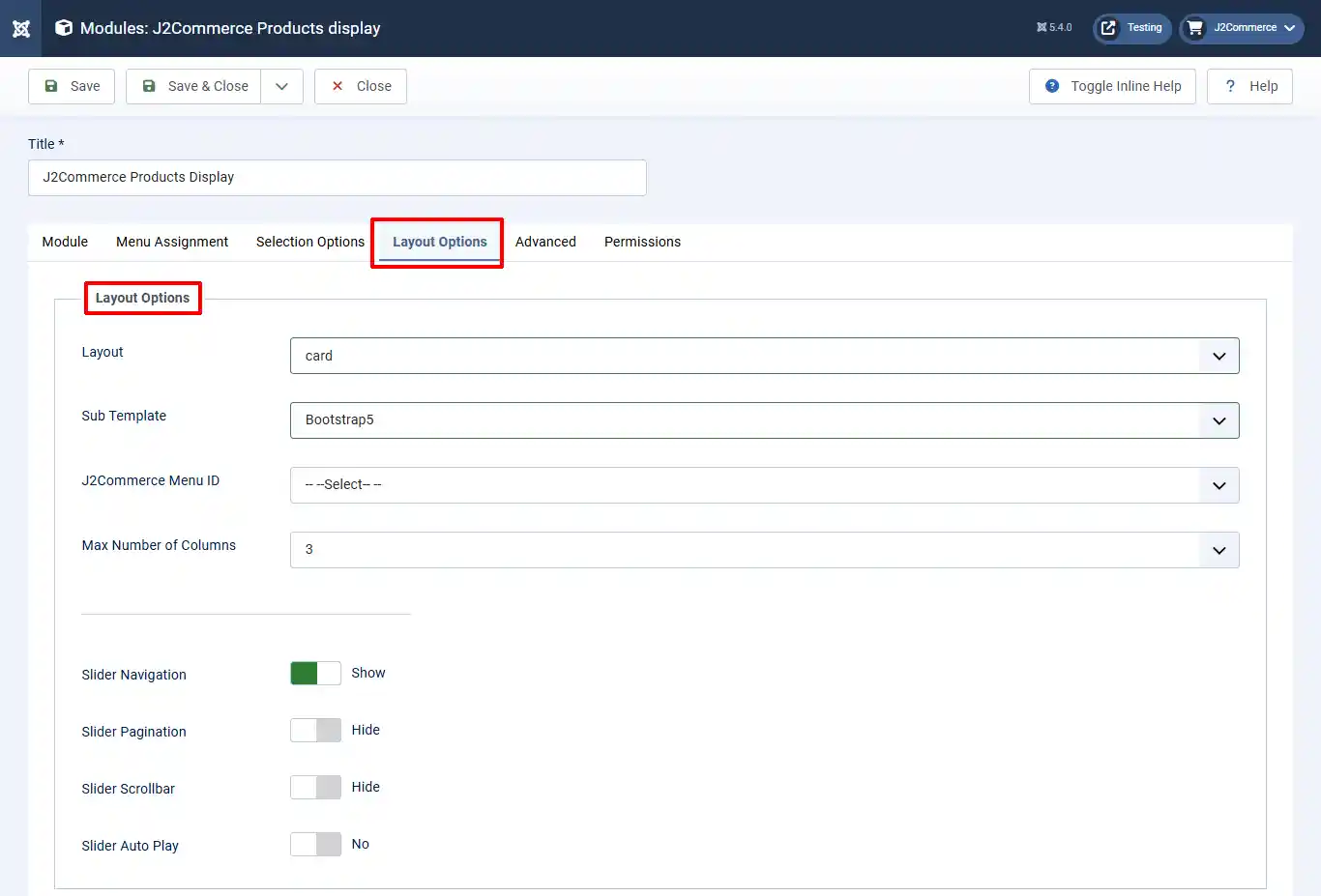Switch to the Menu Assignment tab
Viewport: 1321px width, 896px height.
pos(172,242)
